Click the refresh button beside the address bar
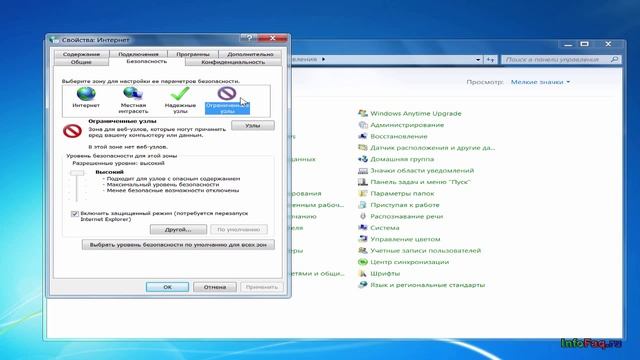640x360 pixels. coord(491,60)
